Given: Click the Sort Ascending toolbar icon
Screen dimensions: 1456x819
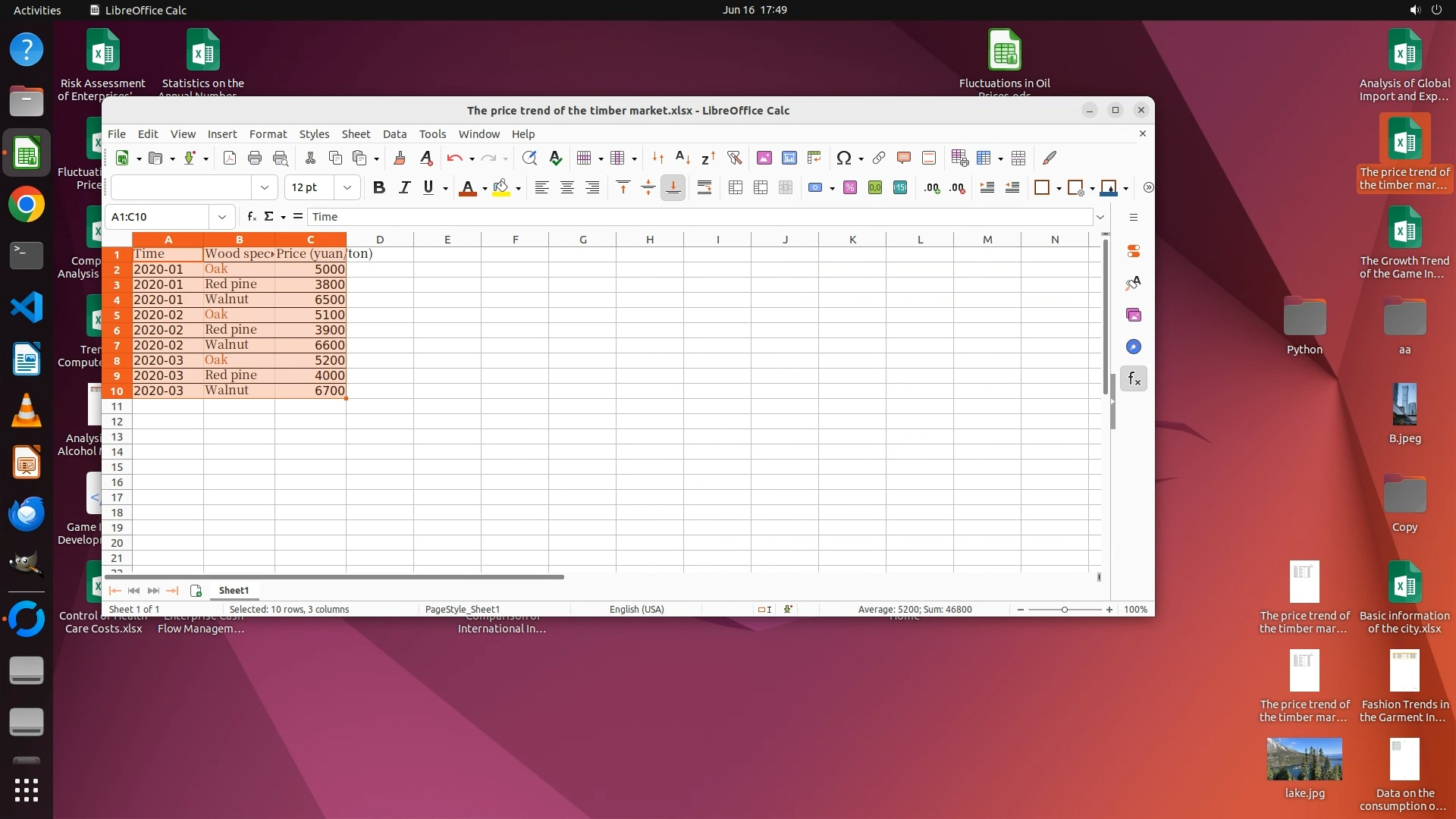Looking at the screenshot, I should coord(682,158).
